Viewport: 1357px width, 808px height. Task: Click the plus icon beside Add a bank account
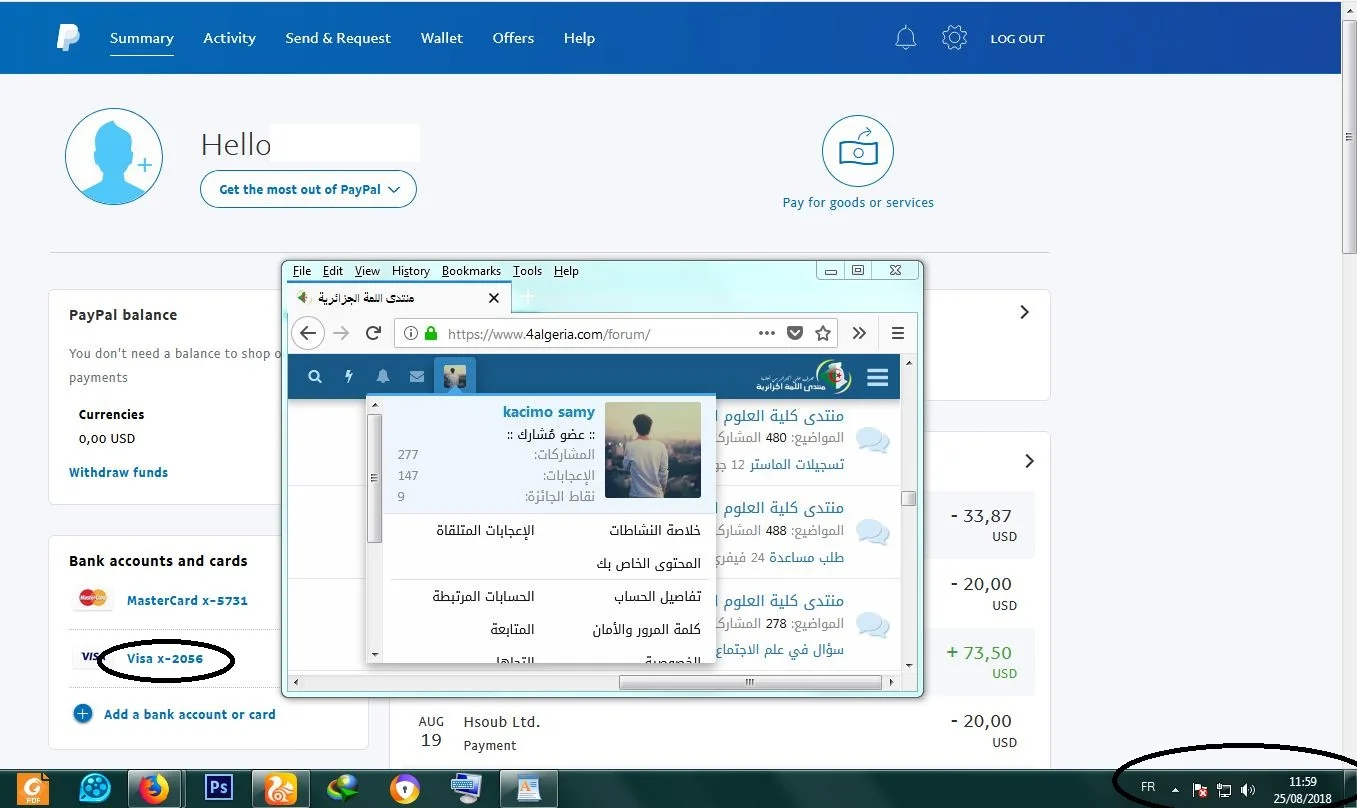pyautogui.click(x=83, y=714)
